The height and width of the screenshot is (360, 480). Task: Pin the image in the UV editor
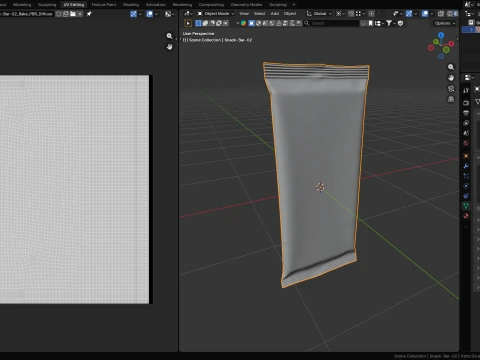point(89,14)
